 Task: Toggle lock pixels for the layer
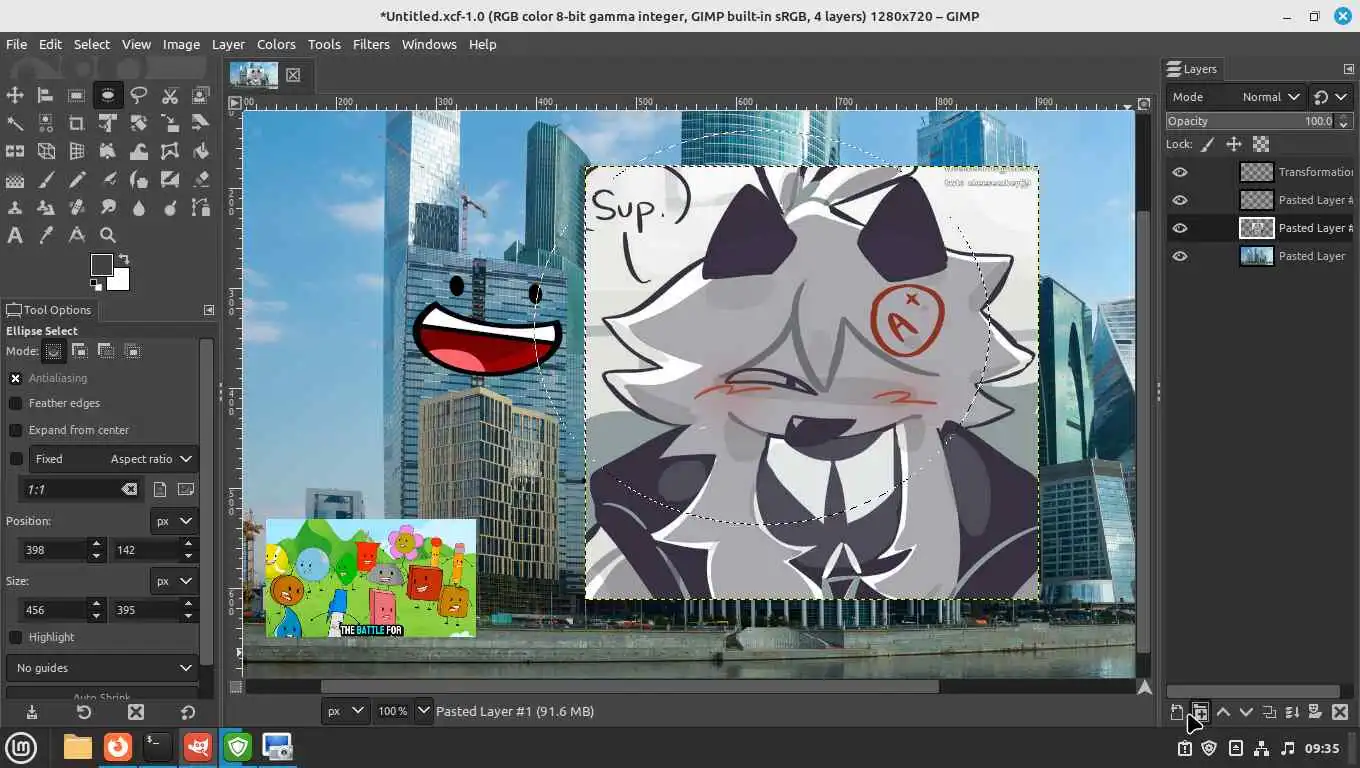point(1208,144)
